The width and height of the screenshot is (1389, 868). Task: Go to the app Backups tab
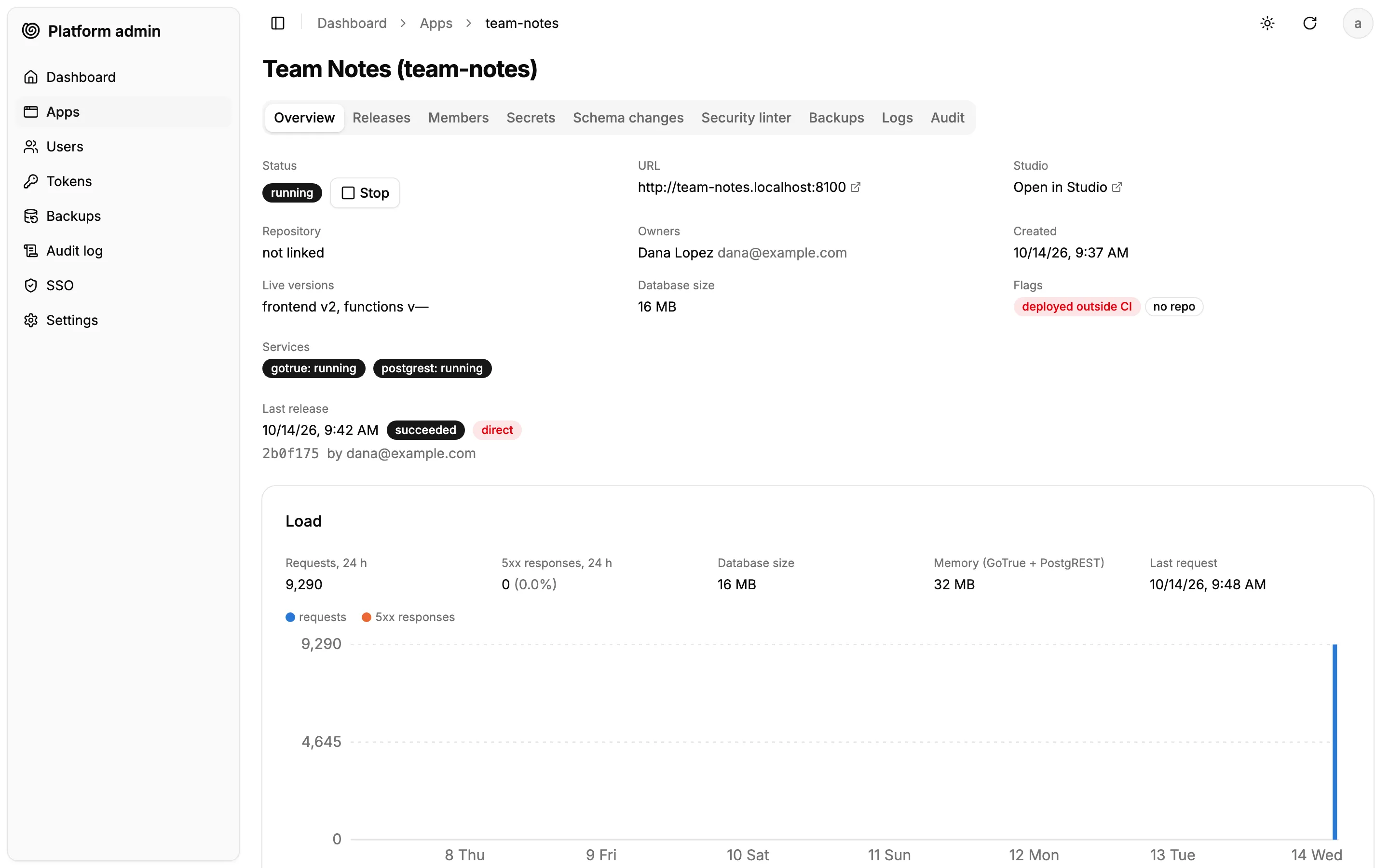836,118
